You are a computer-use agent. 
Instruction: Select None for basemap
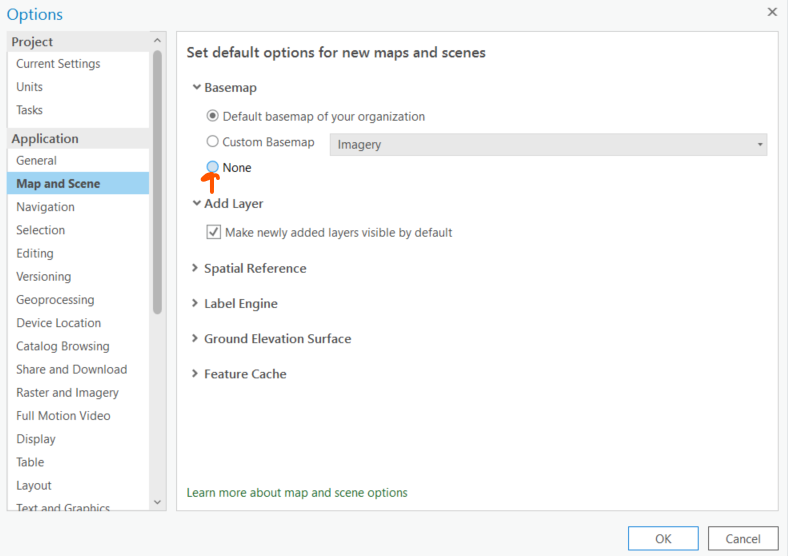212,167
